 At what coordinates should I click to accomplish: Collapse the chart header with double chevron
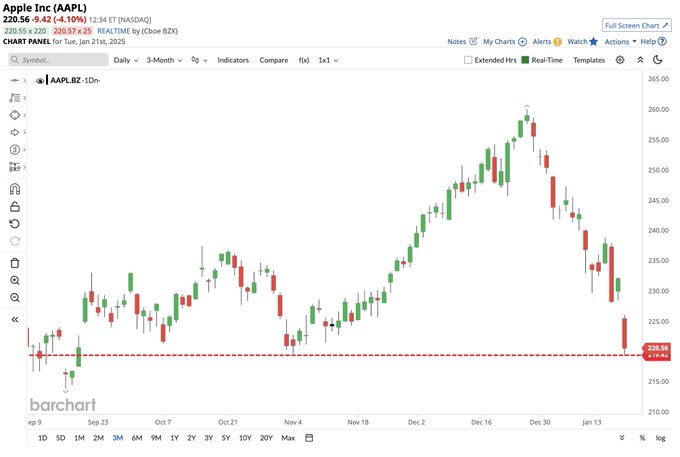tap(640, 60)
